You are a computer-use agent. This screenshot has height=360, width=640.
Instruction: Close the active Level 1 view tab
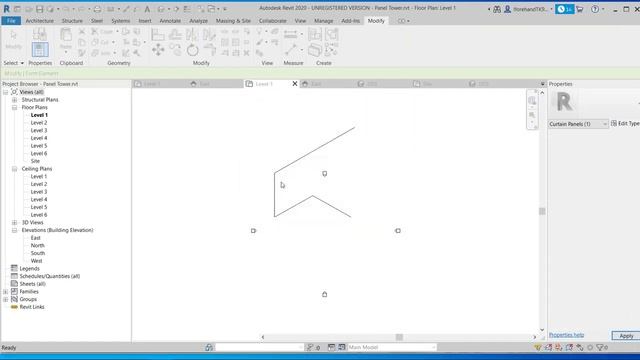[x=295, y=84]
